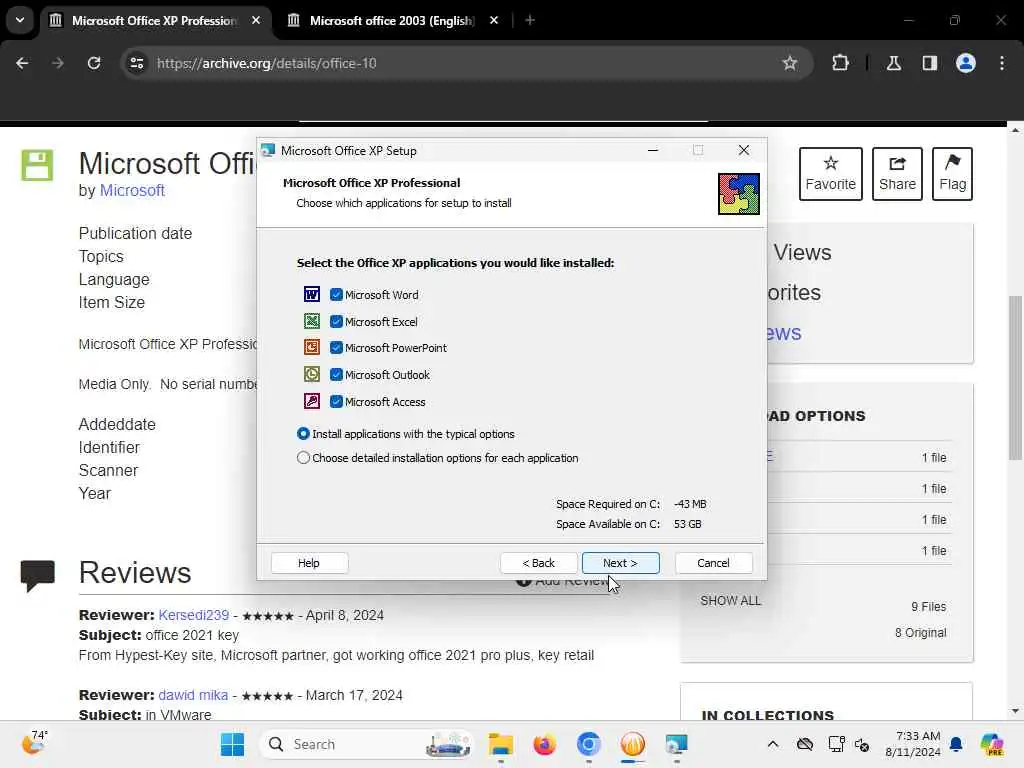Open notifications bell in taskbar

click(x=956, y=744)
